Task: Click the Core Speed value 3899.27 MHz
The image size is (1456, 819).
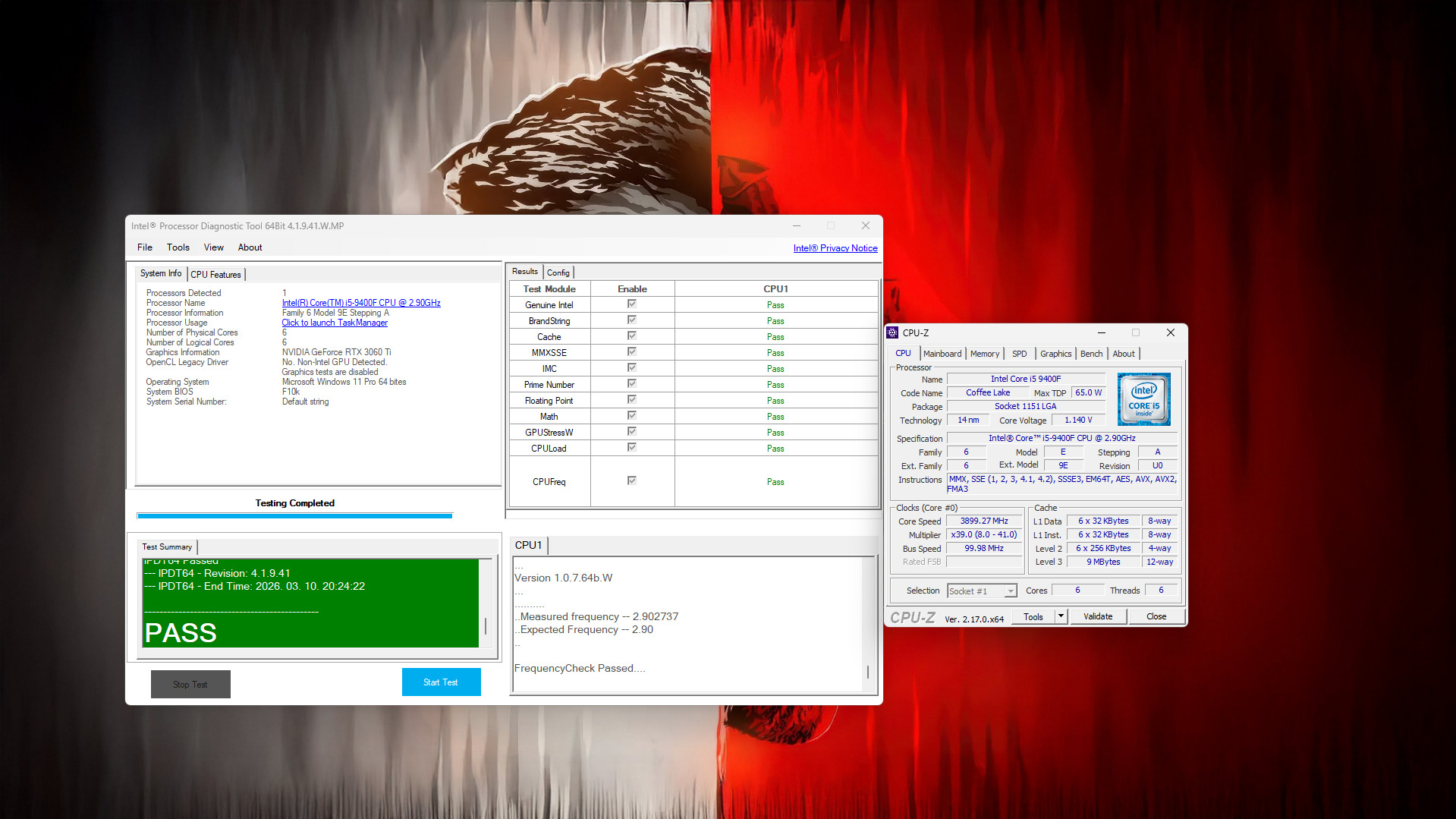Action: point(984,521)
